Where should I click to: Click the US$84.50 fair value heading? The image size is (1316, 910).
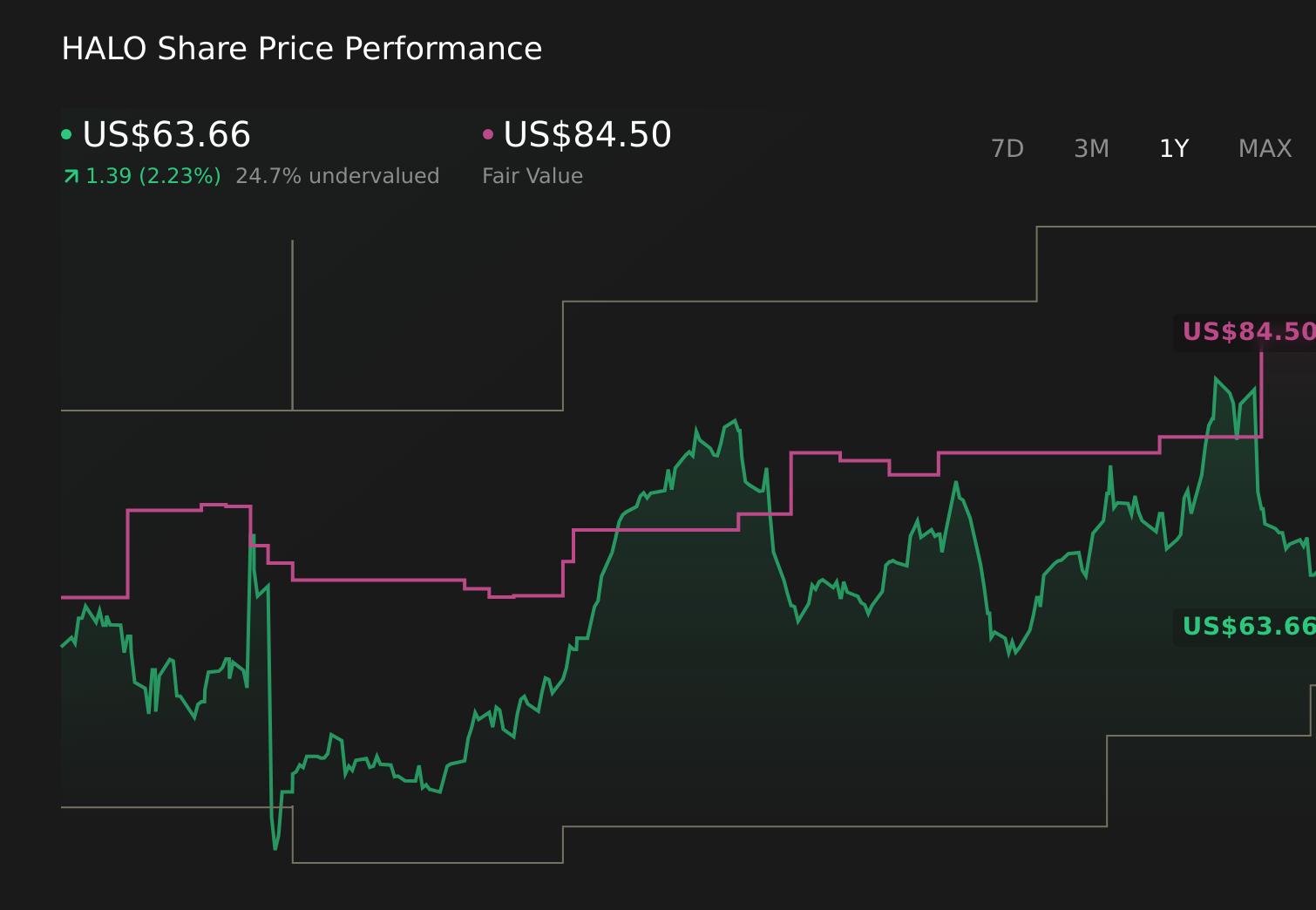[x=587, y=135]
